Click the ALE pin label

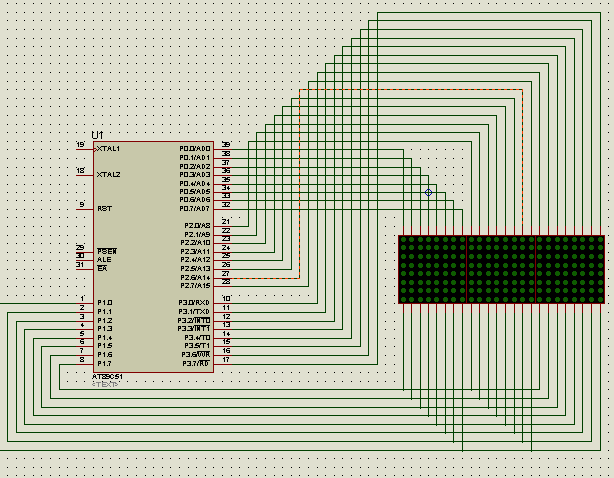(x=104, y=260)
